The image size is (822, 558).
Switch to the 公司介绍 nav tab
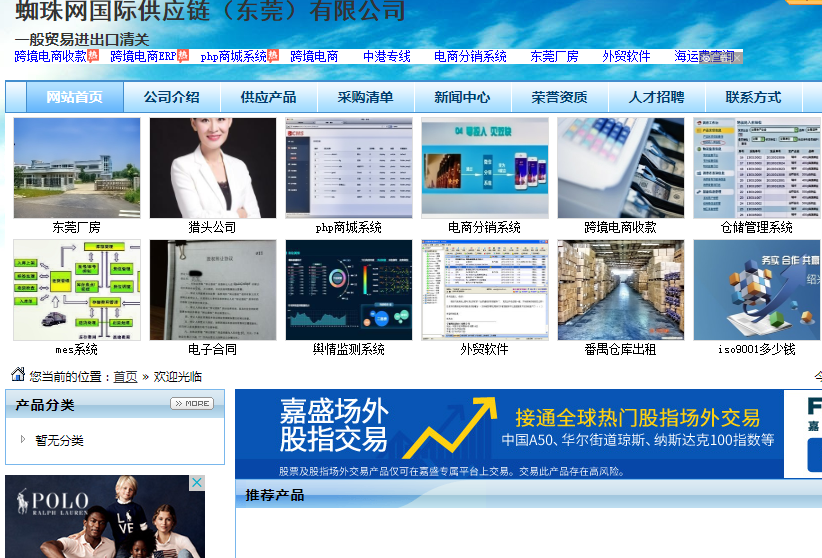171,97
